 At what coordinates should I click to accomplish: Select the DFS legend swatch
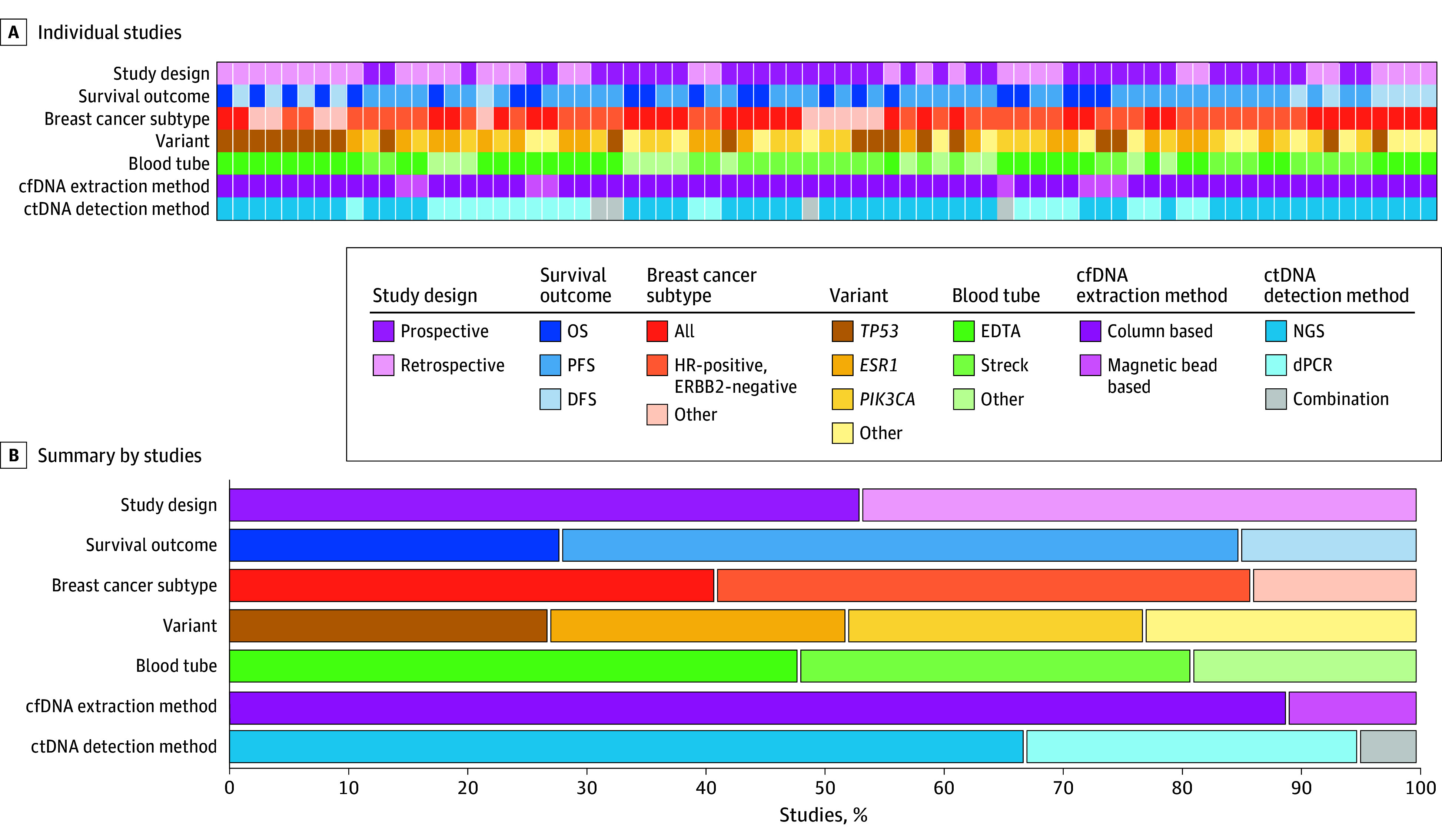(x=550, y=399)
